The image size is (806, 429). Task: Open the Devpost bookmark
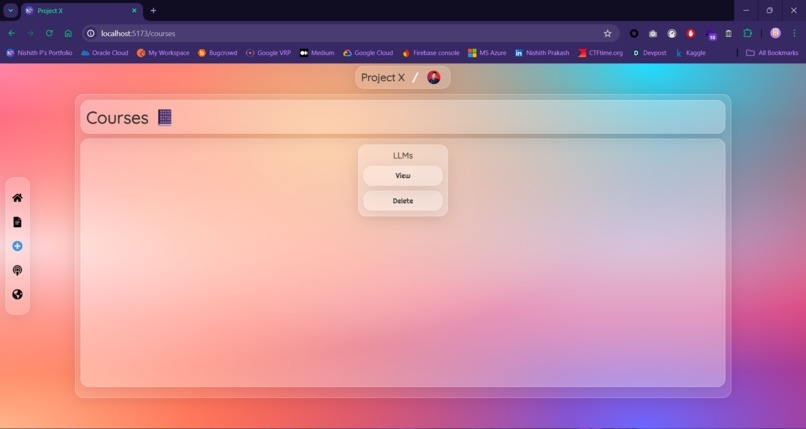click(x=649, y=53)
